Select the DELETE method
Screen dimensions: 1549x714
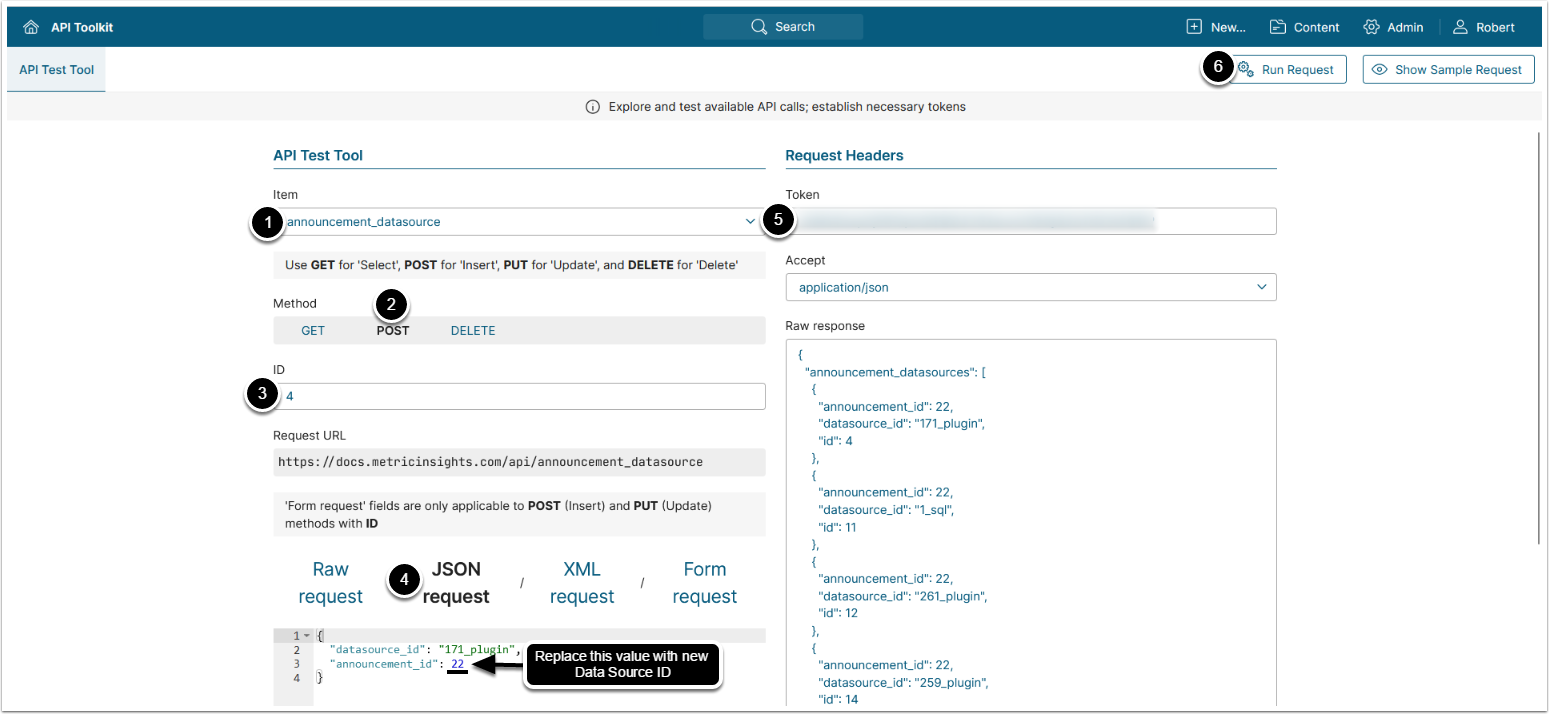click(473, 331)
